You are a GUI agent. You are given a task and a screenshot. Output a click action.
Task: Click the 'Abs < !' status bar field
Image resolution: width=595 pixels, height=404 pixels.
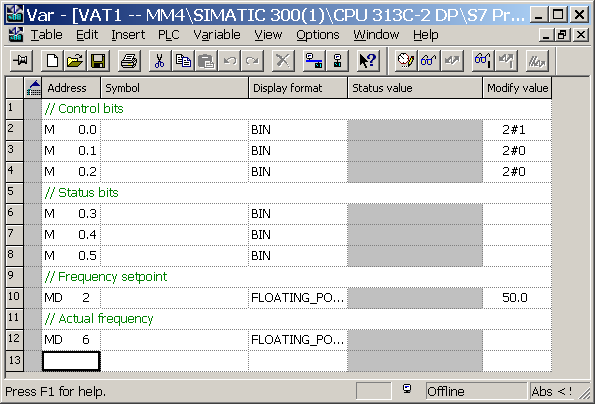click(552, 391)
